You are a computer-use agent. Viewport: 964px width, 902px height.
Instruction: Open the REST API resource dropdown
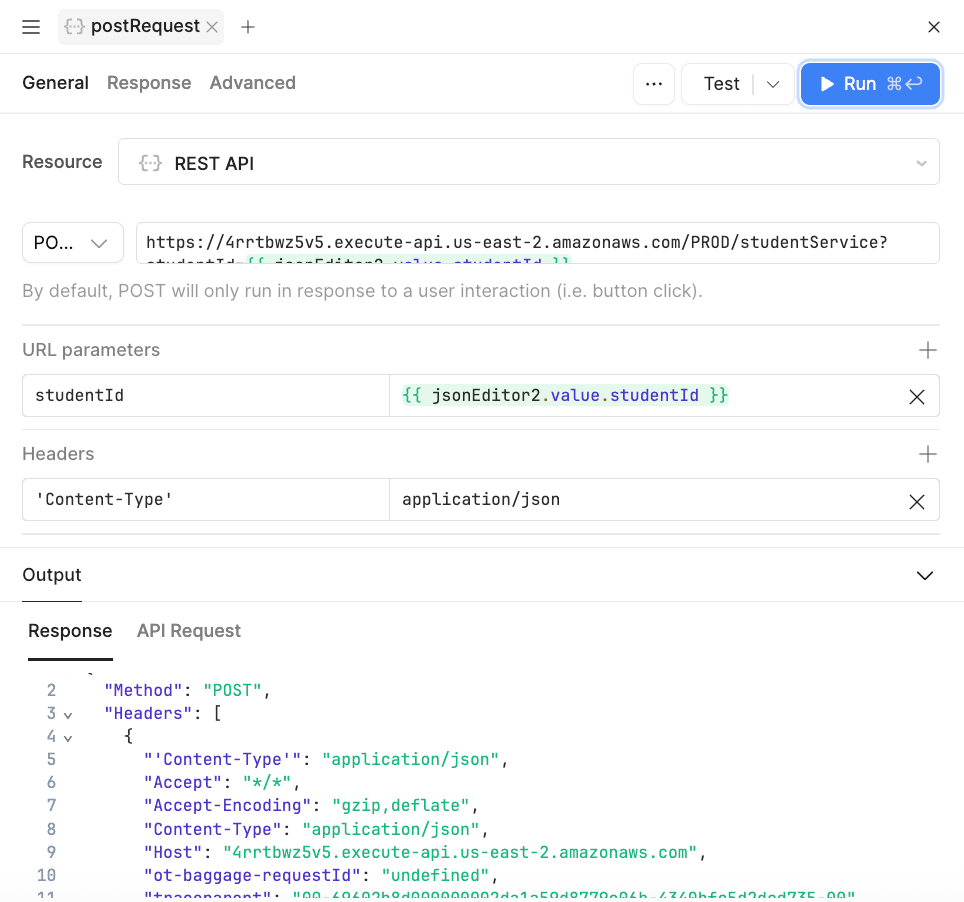pos(922,161)
